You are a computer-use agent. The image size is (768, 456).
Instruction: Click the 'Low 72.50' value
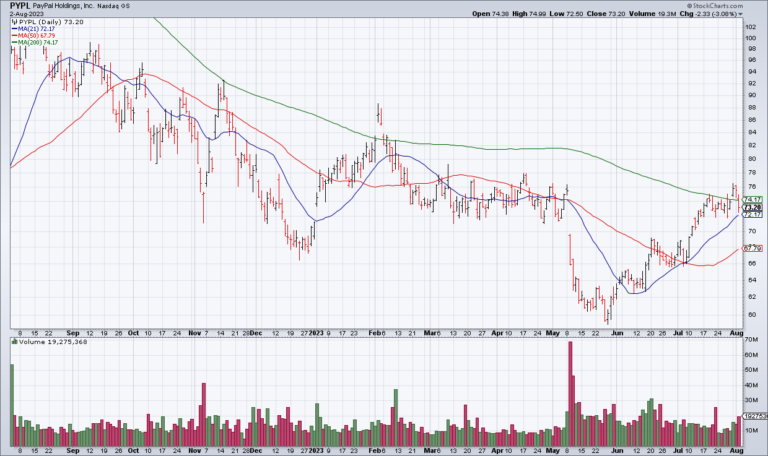tap(566, 14)
